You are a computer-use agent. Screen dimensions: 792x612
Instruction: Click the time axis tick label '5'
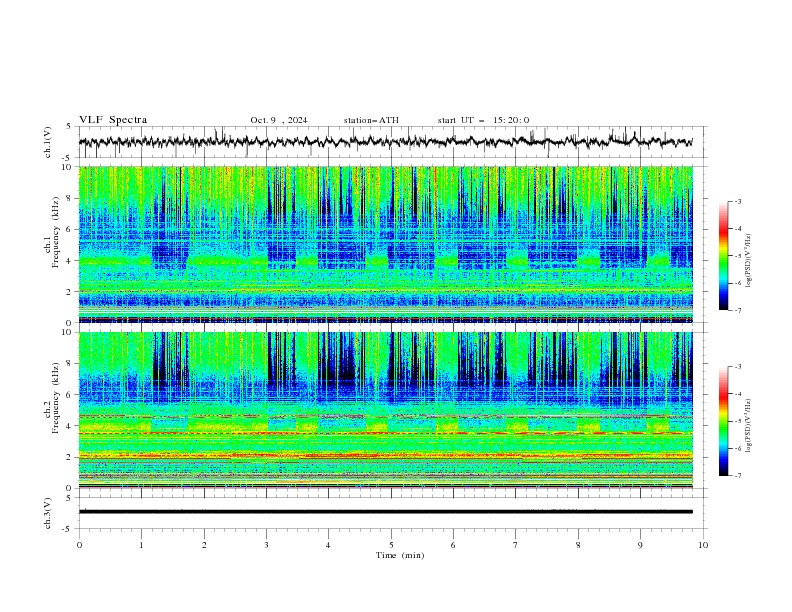(x=391, y=545)
